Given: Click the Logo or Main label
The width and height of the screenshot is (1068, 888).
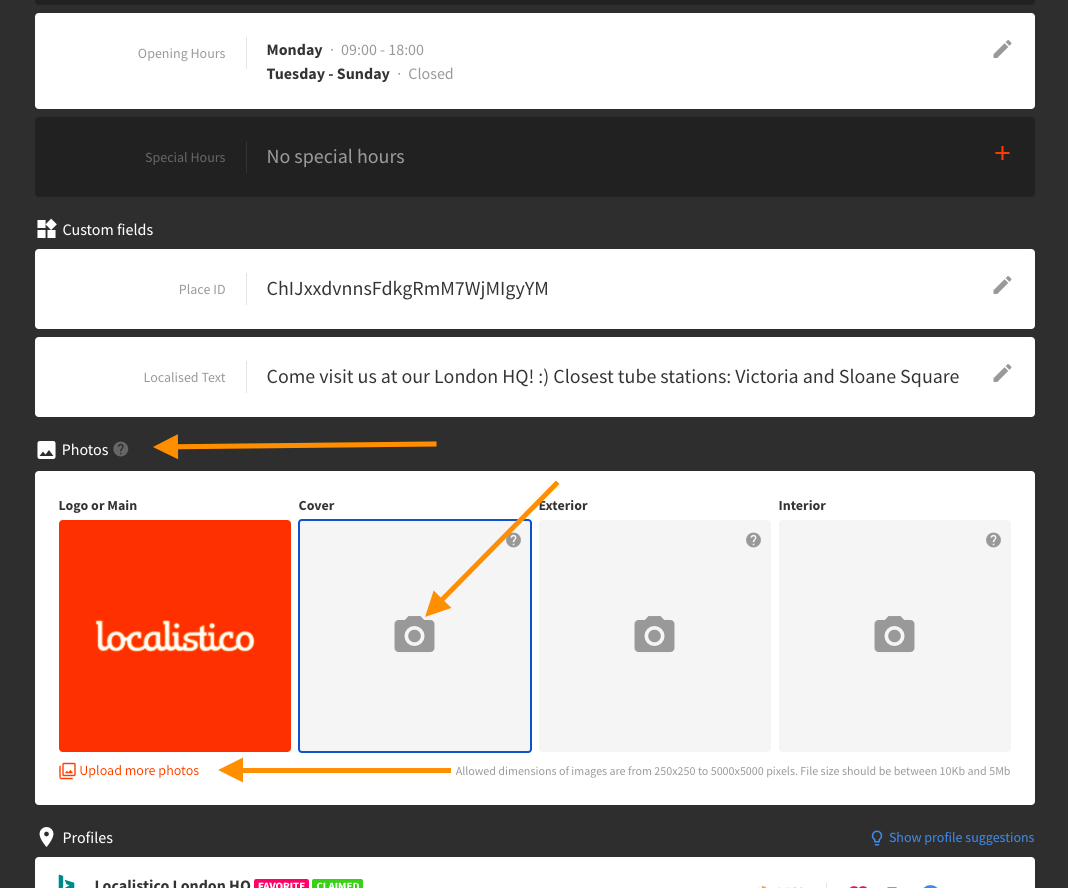Looking at the screenshot, I should tap(97, 505).
